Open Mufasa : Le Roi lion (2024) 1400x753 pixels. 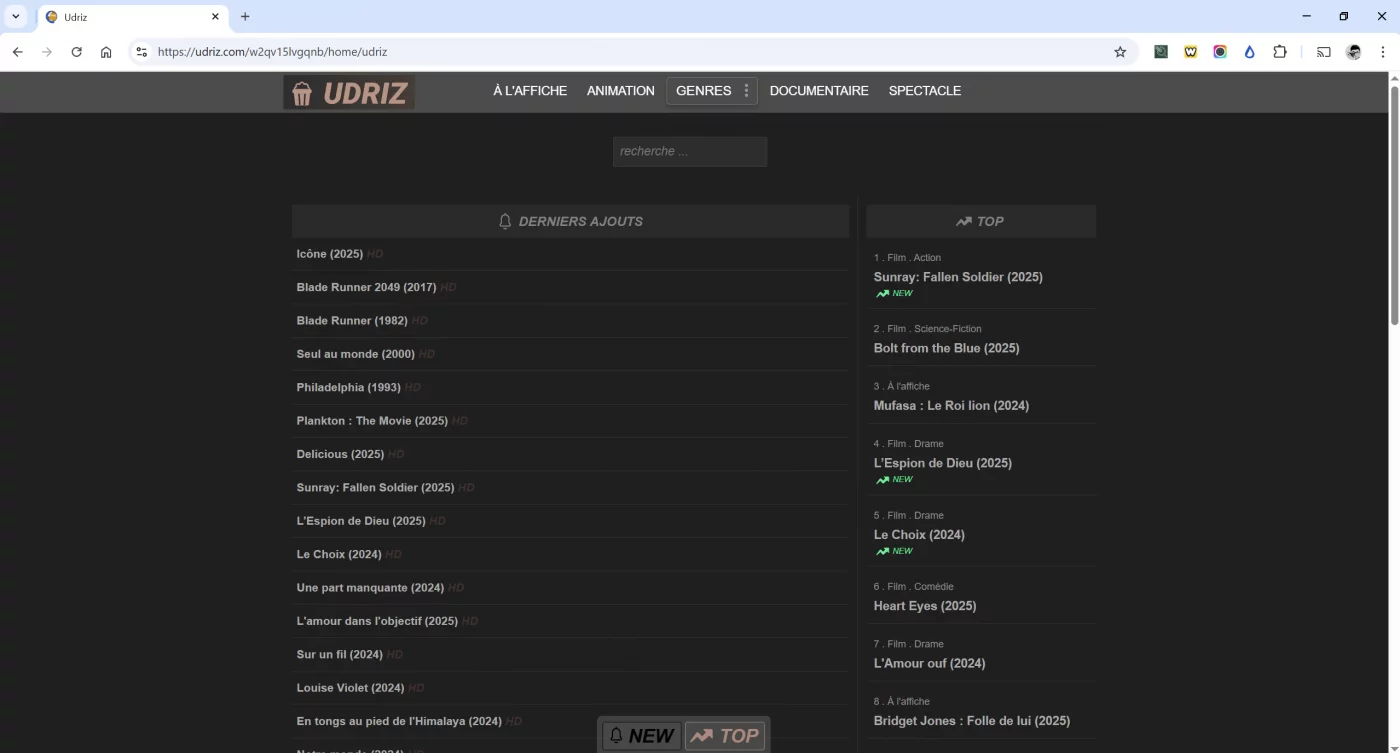tap(951, 405)
